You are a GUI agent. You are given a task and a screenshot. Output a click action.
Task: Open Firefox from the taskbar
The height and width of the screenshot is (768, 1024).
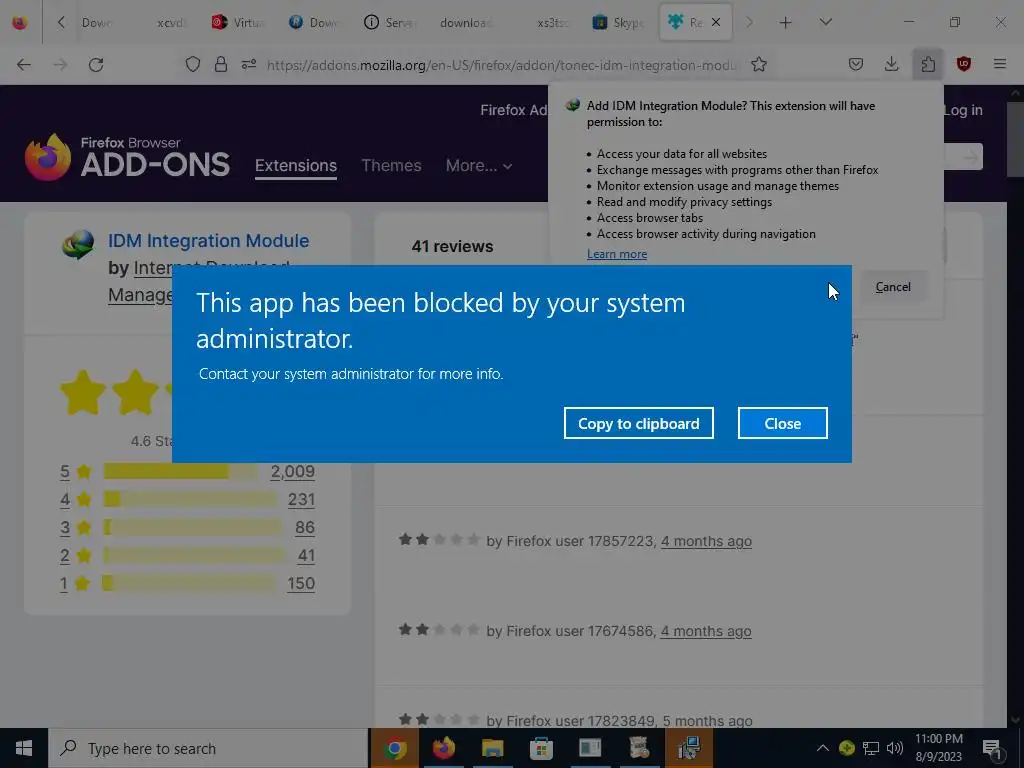[x=443, y=748]
